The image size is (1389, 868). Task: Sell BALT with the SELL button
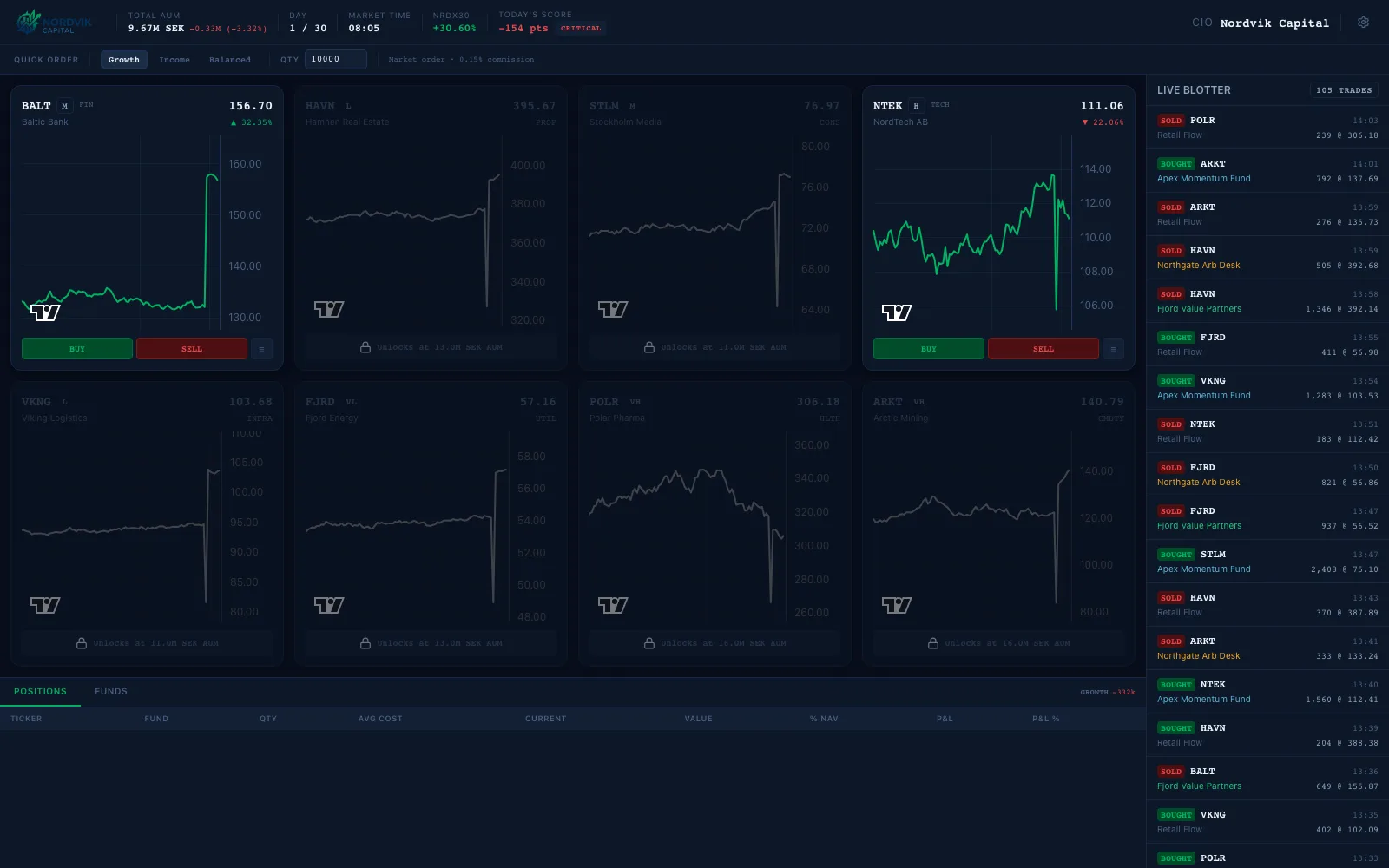192,349
